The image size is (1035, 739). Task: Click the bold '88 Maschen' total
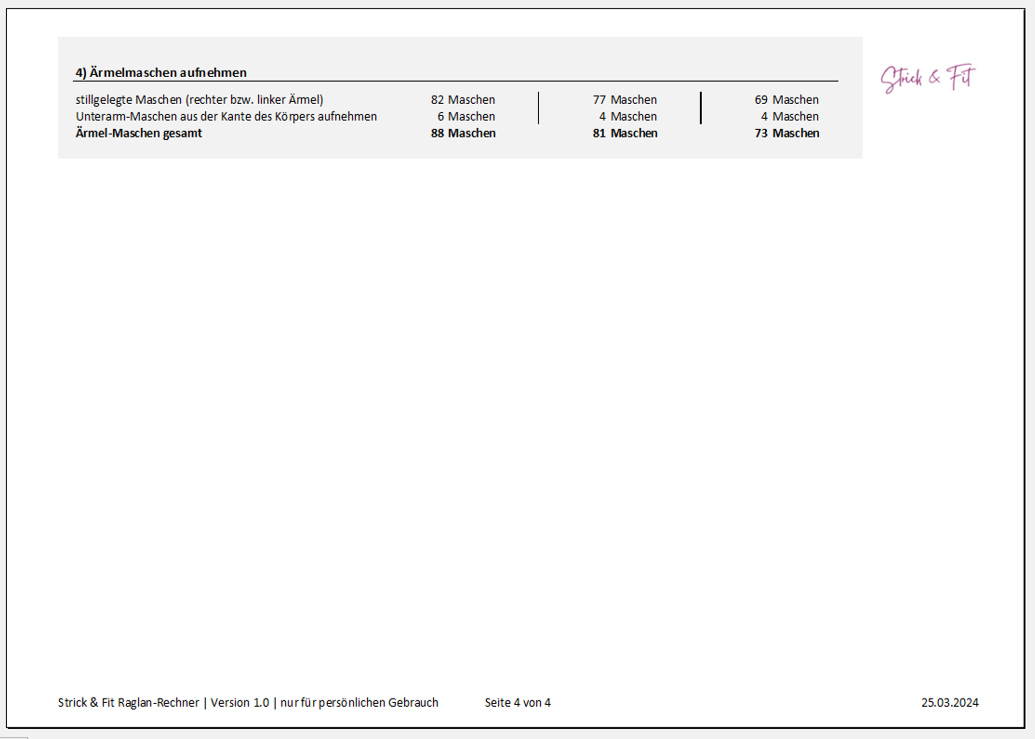pos(462,133)
